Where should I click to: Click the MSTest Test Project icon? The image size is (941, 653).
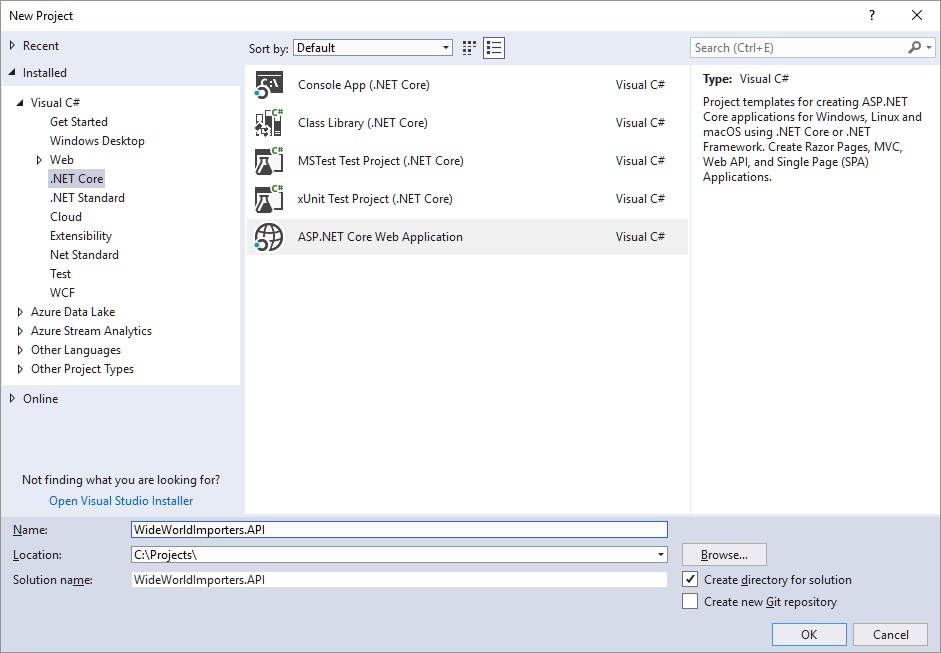269,161
